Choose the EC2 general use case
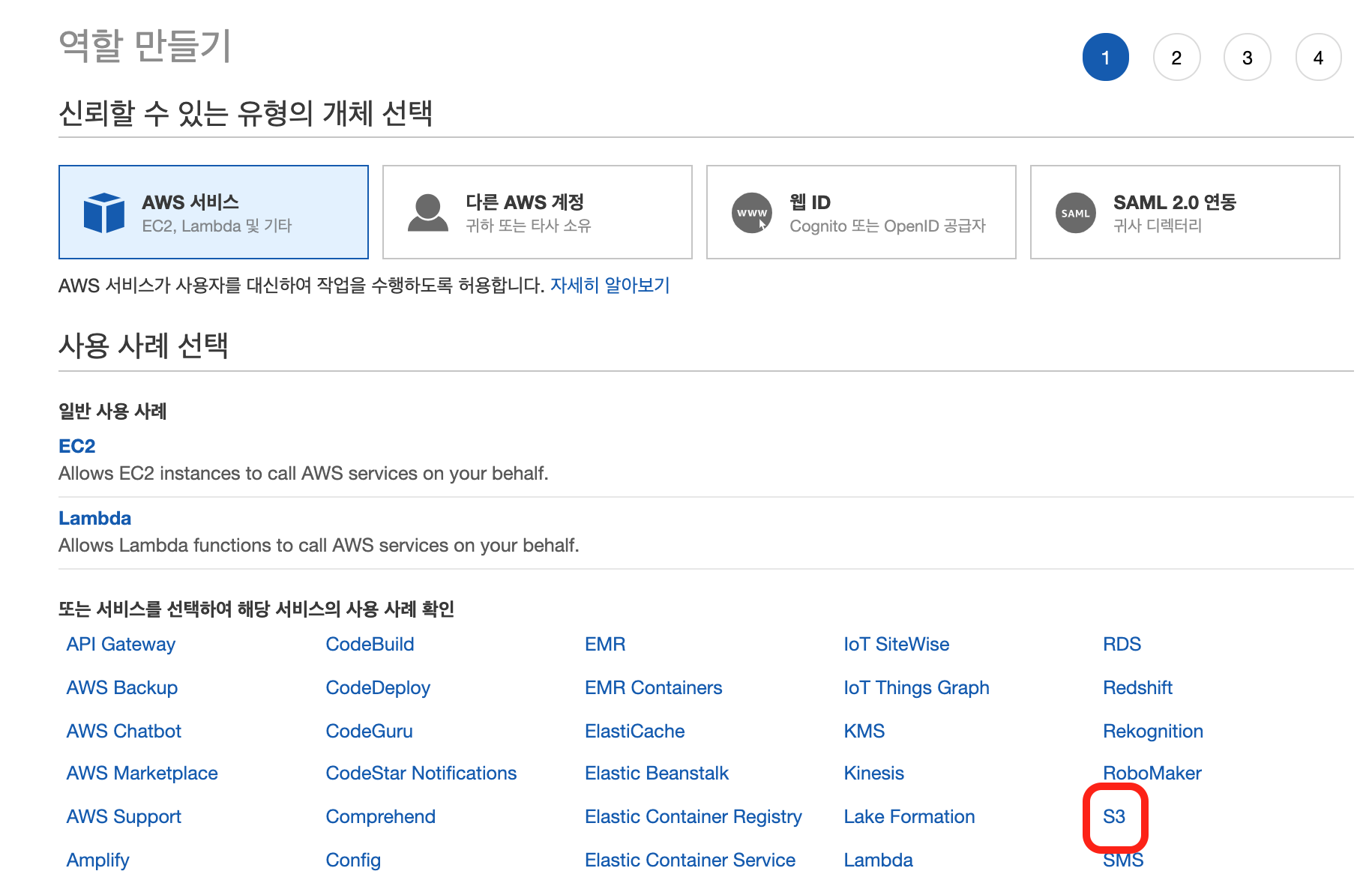This screenshot has height=880, width=1372. coord(77,446)
